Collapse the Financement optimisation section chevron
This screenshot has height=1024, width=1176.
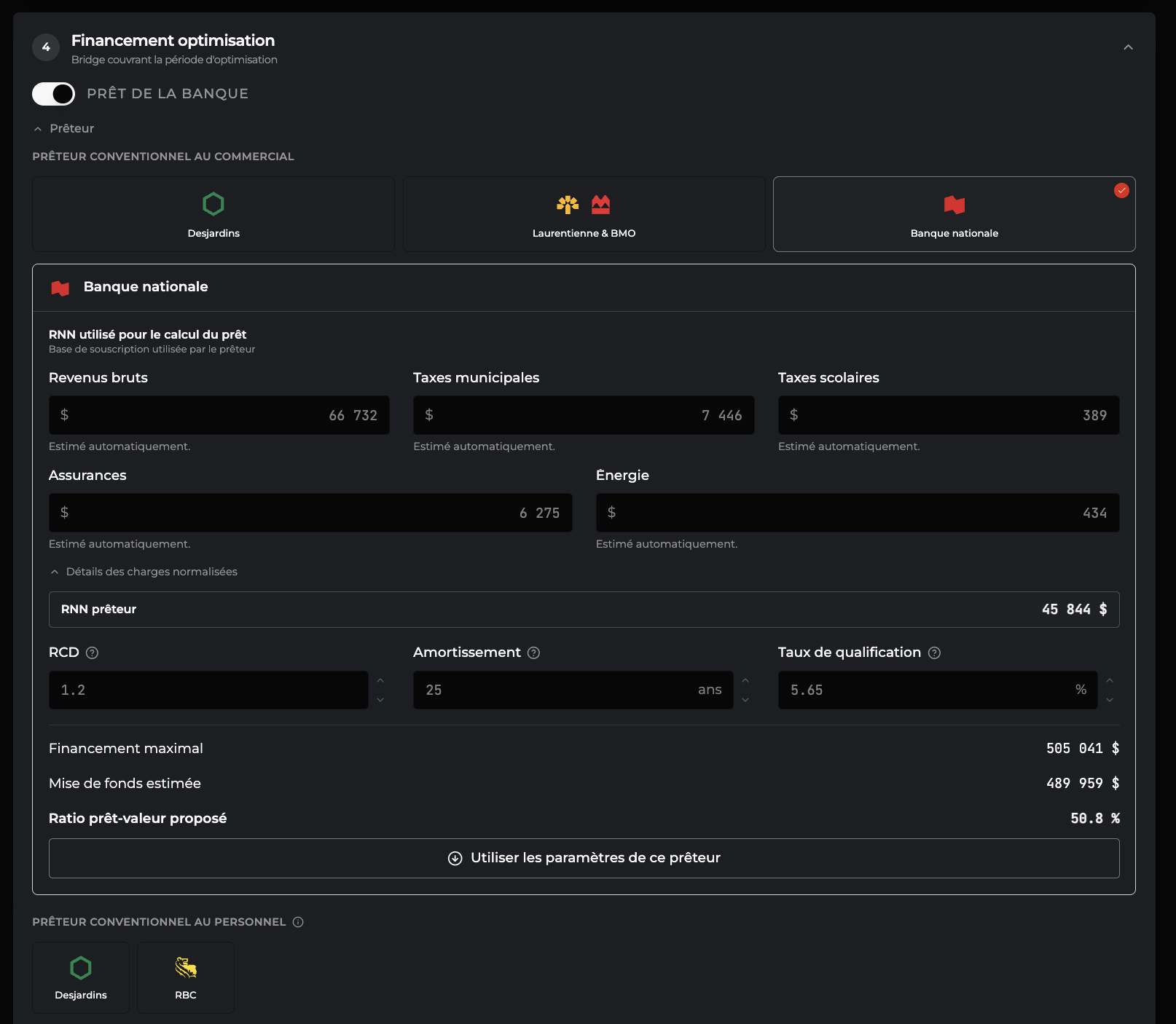click(x=1128, y=47)
